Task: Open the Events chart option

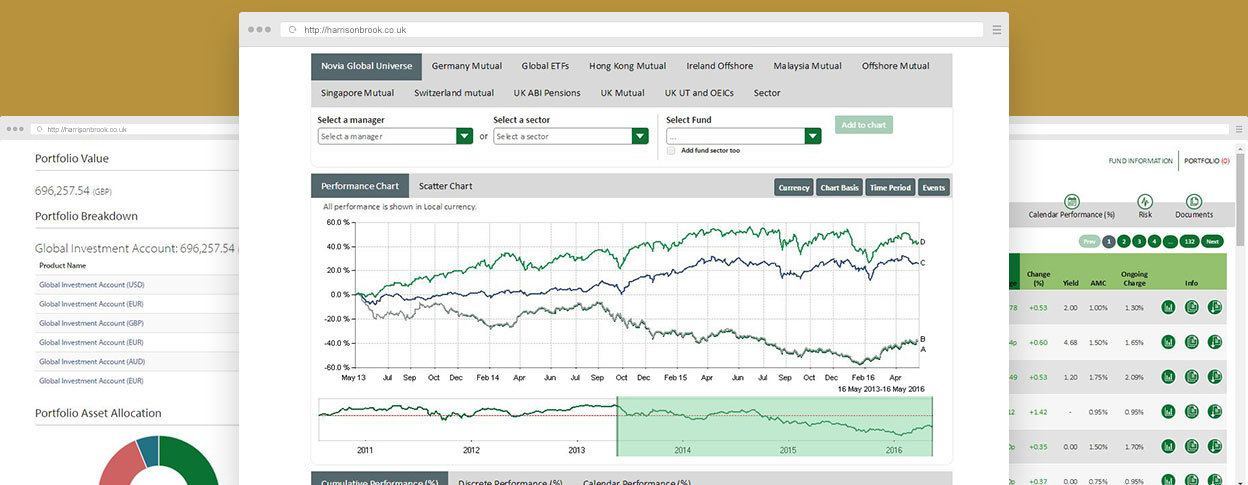Action: [934, 187]
